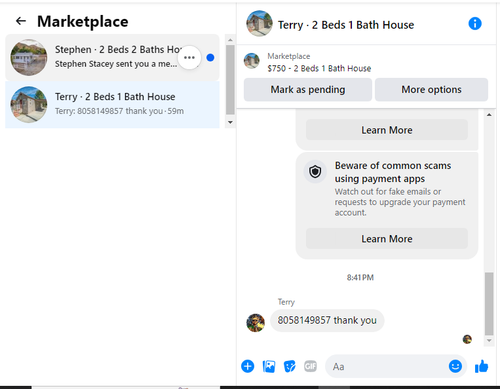Open options menu for Stephen conversation
The width and height of the screenshot is (500, 389).
point(189,57)
